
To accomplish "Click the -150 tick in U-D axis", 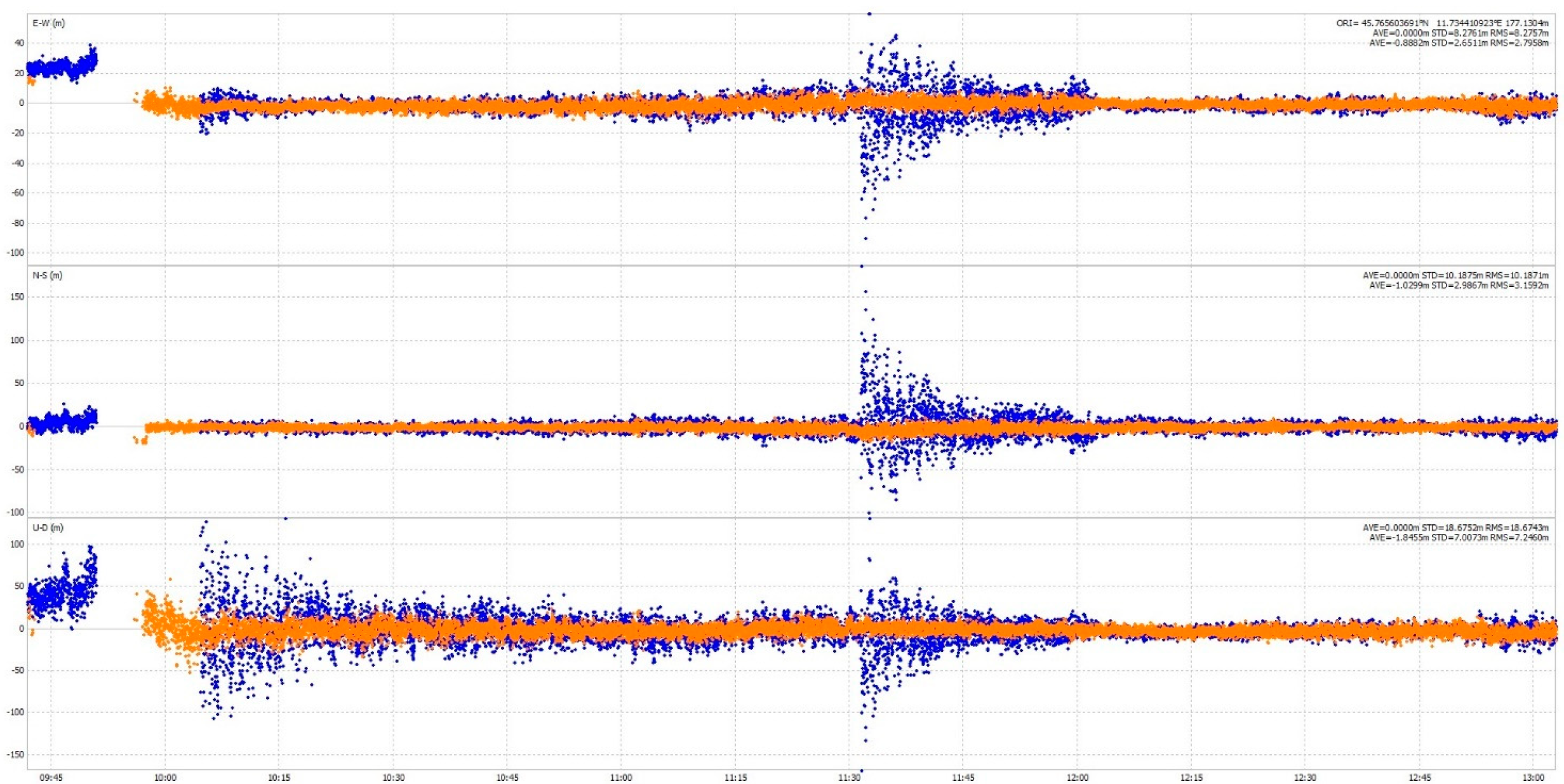I will pyautogui.click(x=15, y=754).
